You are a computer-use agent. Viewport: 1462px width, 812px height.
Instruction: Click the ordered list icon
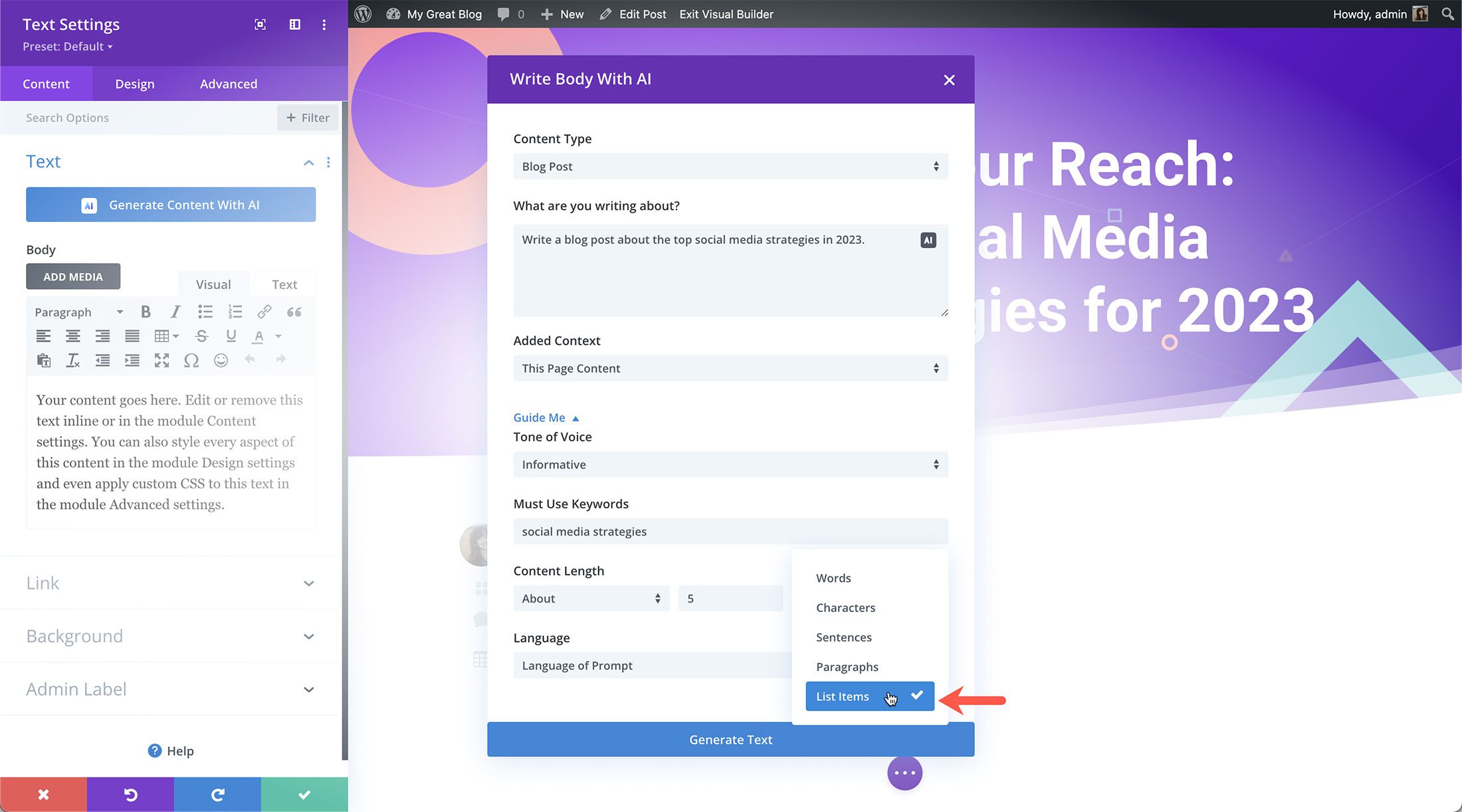click(234, 312)
